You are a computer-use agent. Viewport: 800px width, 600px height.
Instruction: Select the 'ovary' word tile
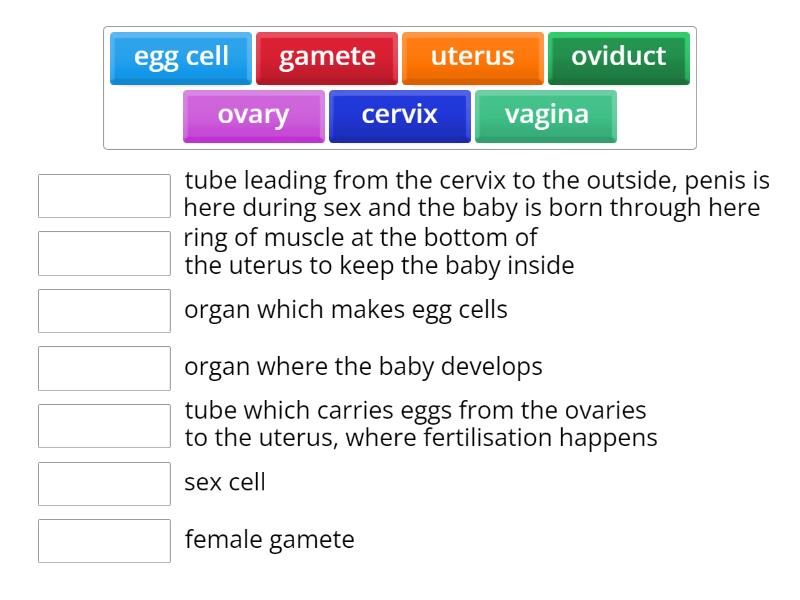(253, 114)
